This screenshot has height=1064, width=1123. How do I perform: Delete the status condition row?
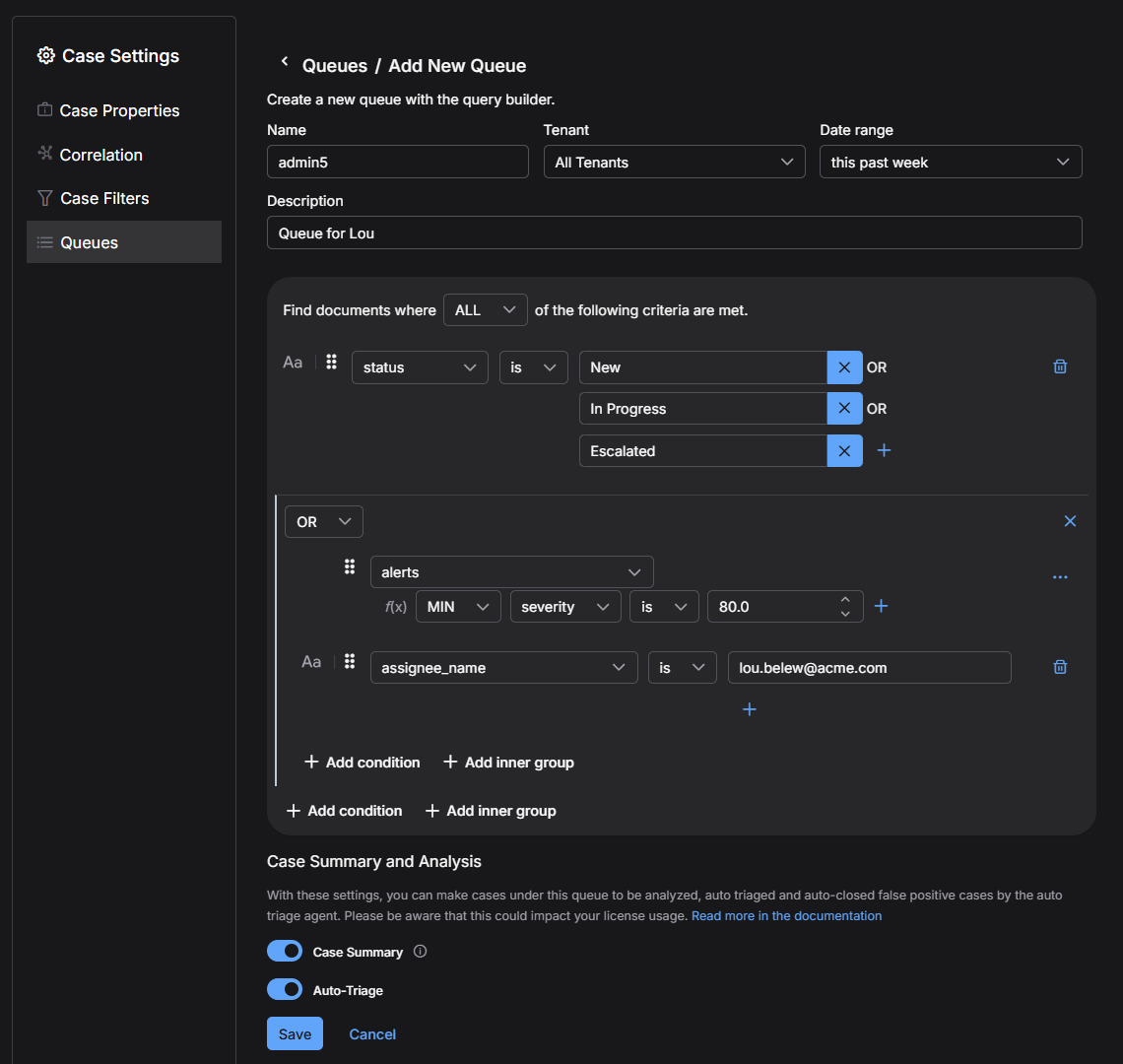[x=1060, y=366]
